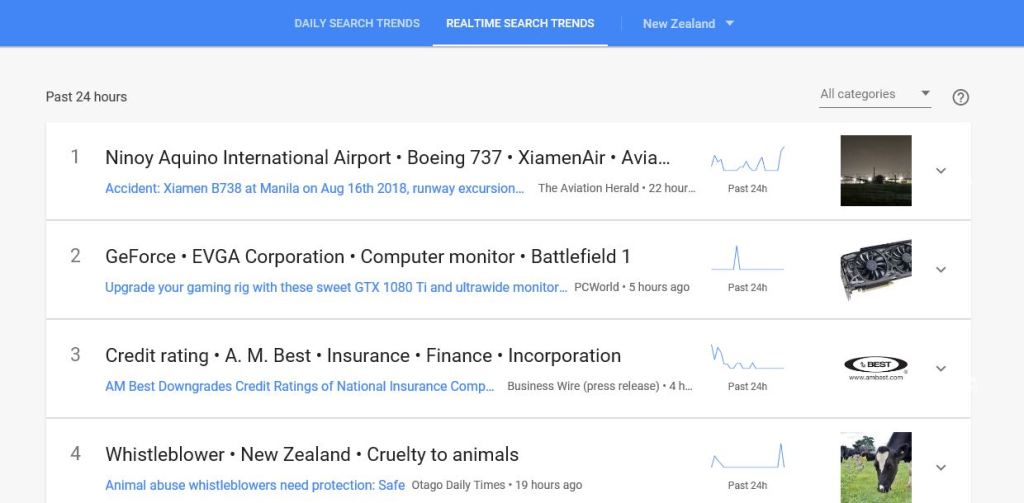Screen dimensions: 1024x503
Task: Open animal abuse whistleblowers article link
Action: 255,485
